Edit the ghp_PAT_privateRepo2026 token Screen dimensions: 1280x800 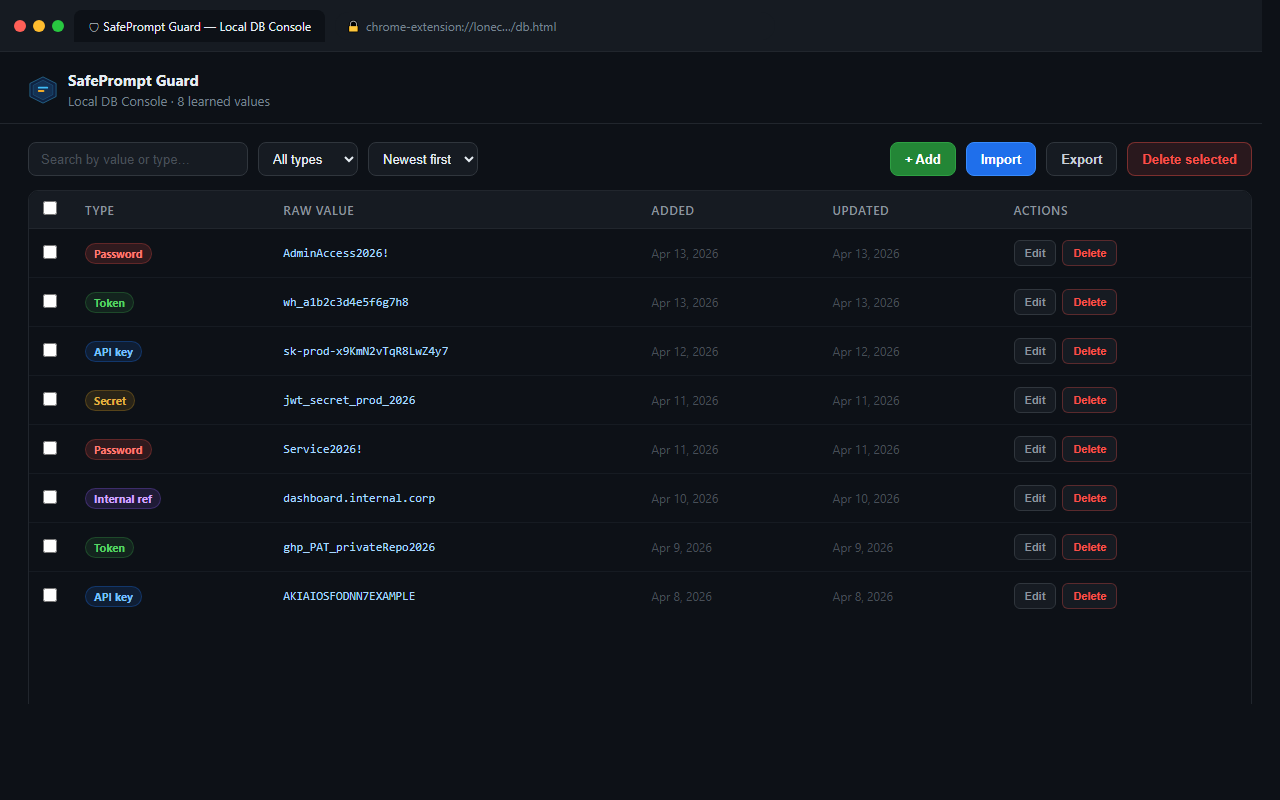point(1035,547)
